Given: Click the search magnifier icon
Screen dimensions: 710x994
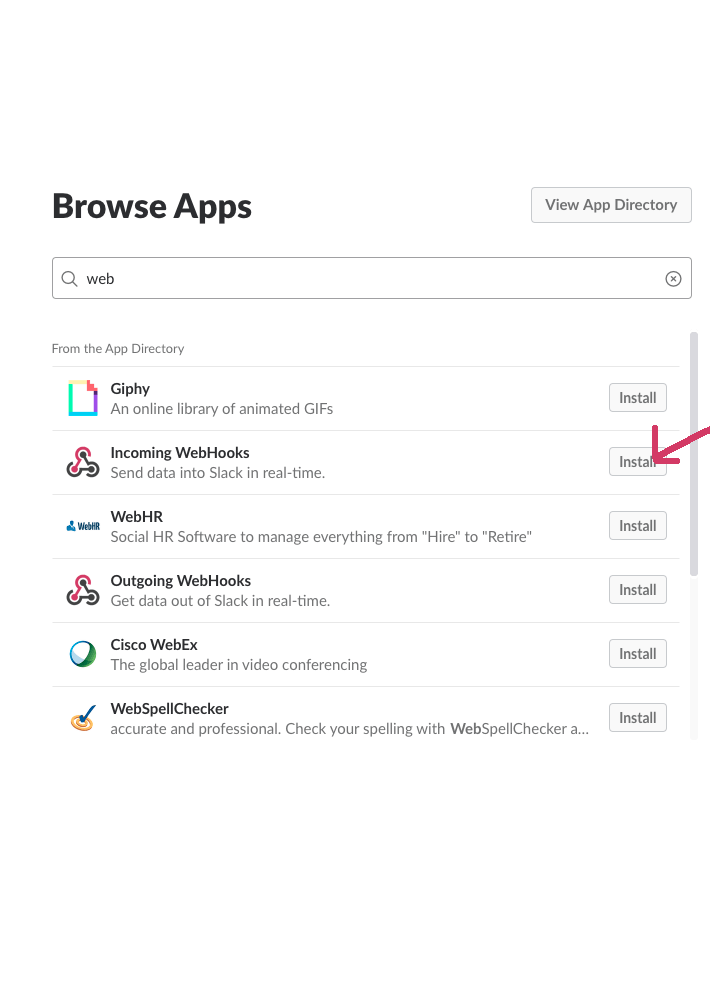Looking at the screenshot, I should [69, 278].
